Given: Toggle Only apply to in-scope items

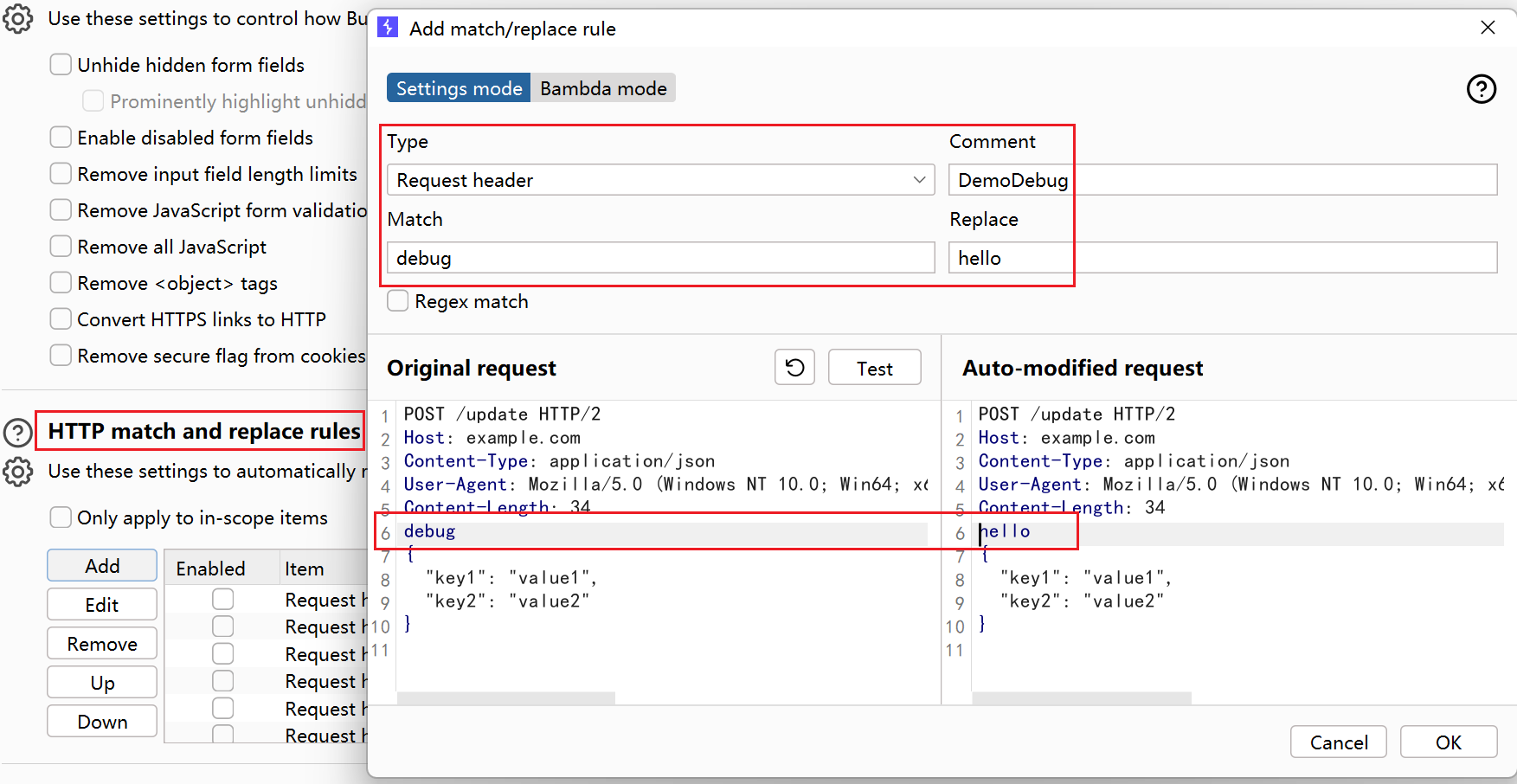Looking at the screenshot, I should pyautogui.click(x=61, y=517).
